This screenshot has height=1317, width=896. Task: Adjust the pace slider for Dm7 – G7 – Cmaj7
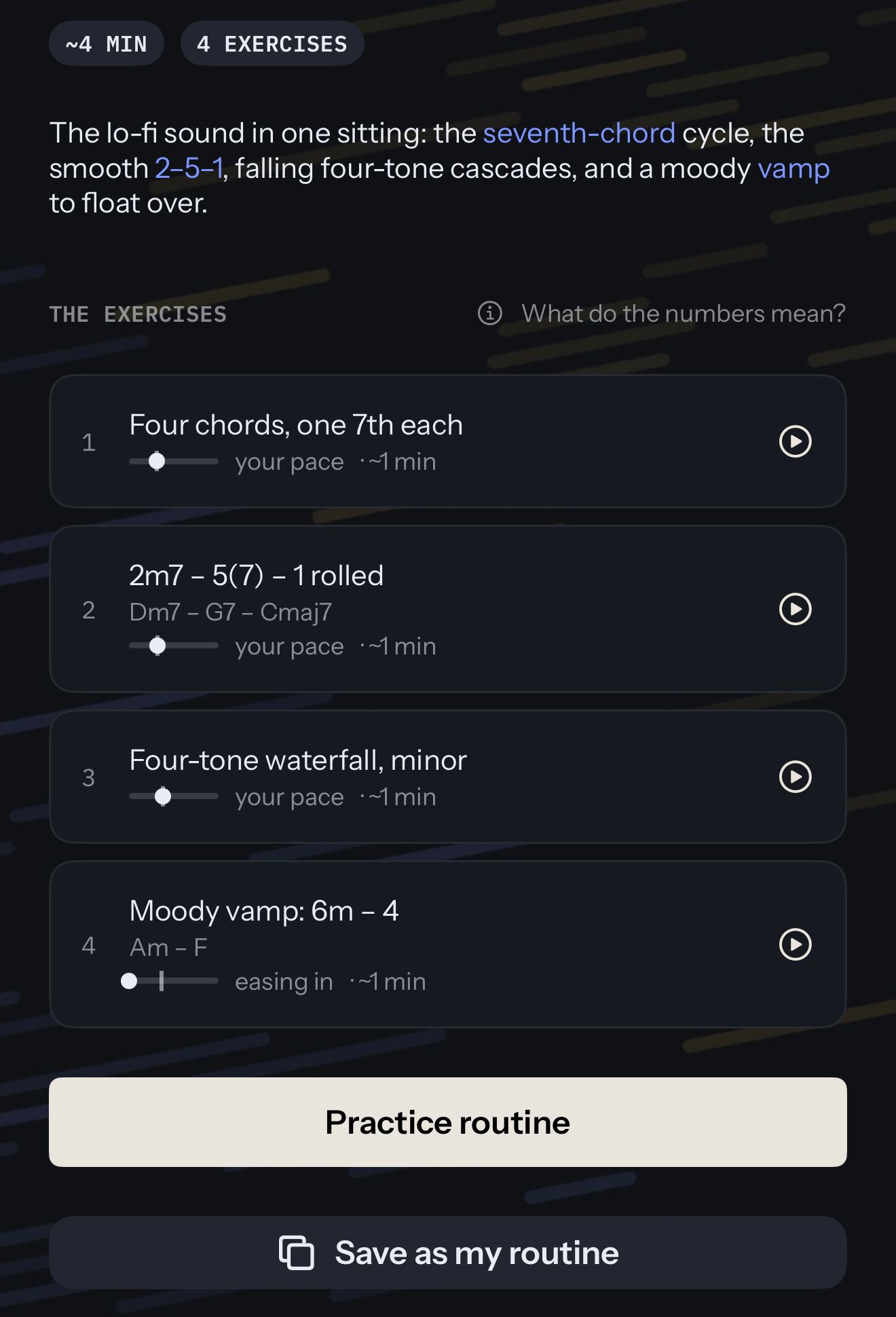(x=174, y=646)
